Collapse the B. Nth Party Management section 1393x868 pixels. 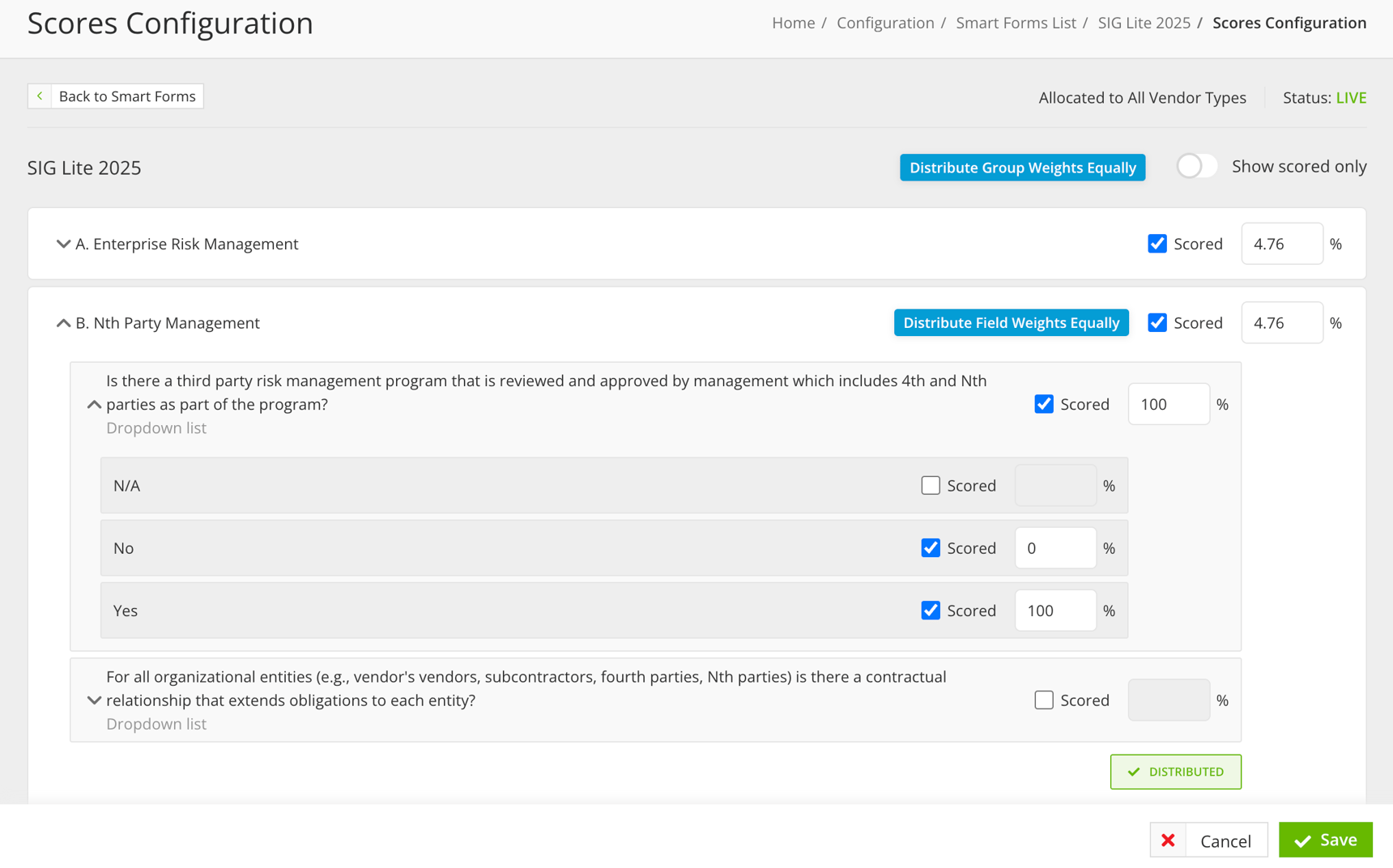pyautogui.click(x=63, y=322)
